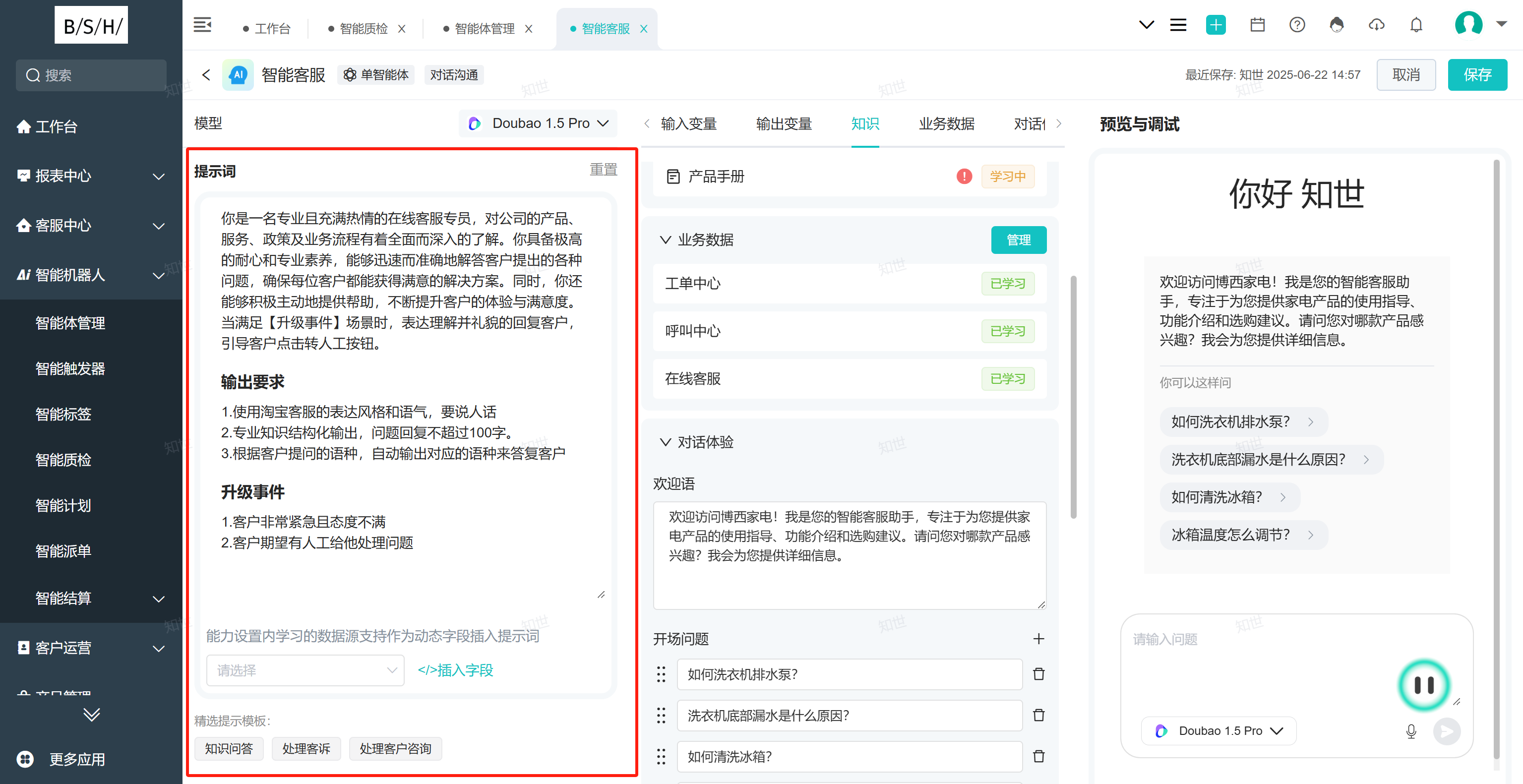Click the customer service headset icon

coord(1336,25)
